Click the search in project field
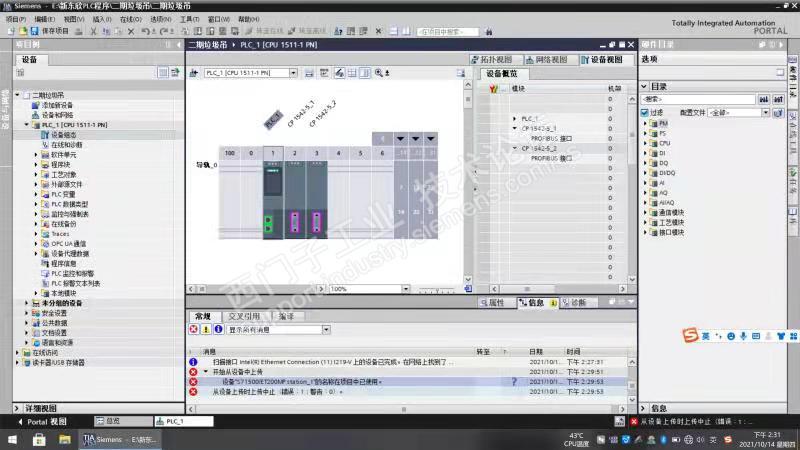 point(448,32)
